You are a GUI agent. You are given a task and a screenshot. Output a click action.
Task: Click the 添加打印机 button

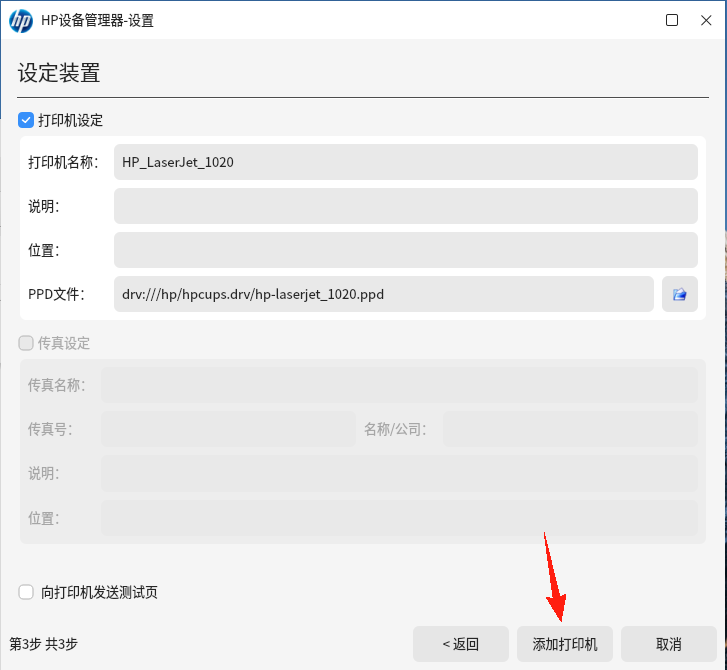pos(565,644)
